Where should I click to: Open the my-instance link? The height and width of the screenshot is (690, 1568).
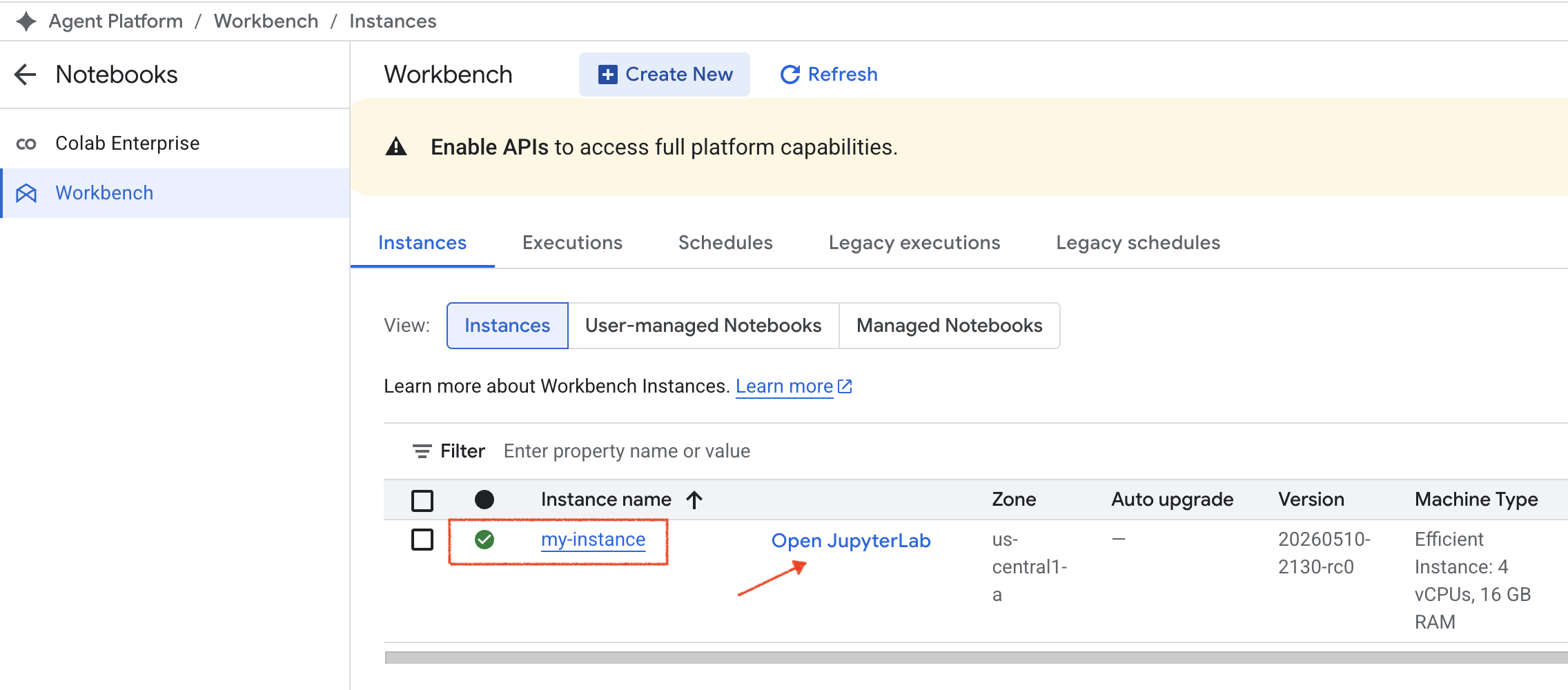[594, 540]
